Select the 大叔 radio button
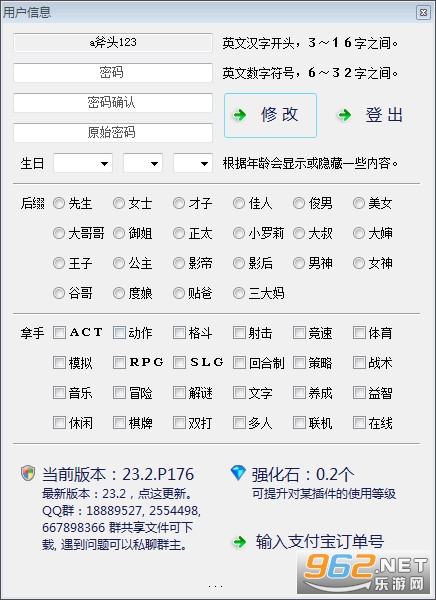The image size is (436, 600). (x=299, y=233)
